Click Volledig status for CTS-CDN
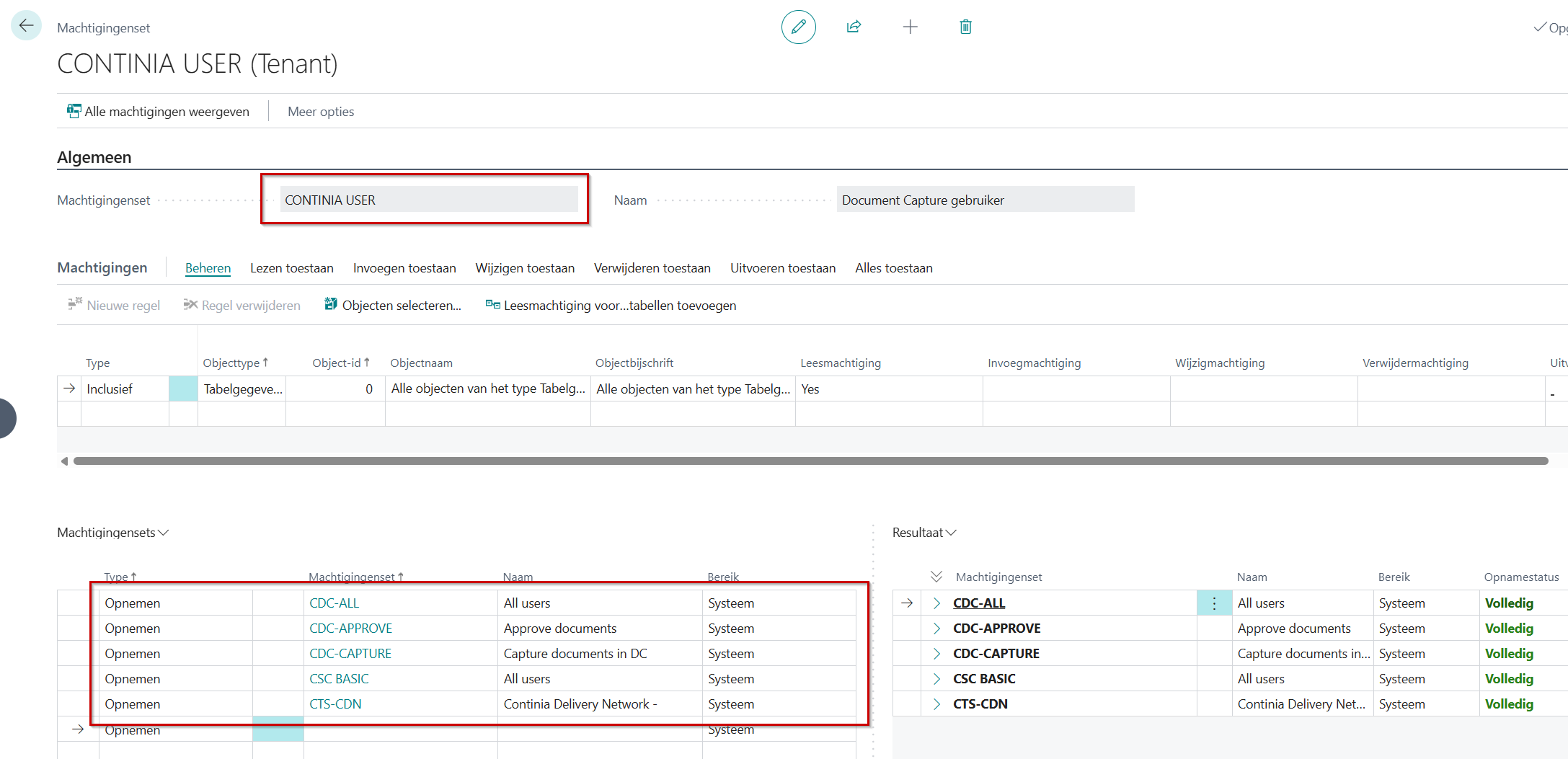The height and width of the screenshot is (759, 1568). 1509,704
